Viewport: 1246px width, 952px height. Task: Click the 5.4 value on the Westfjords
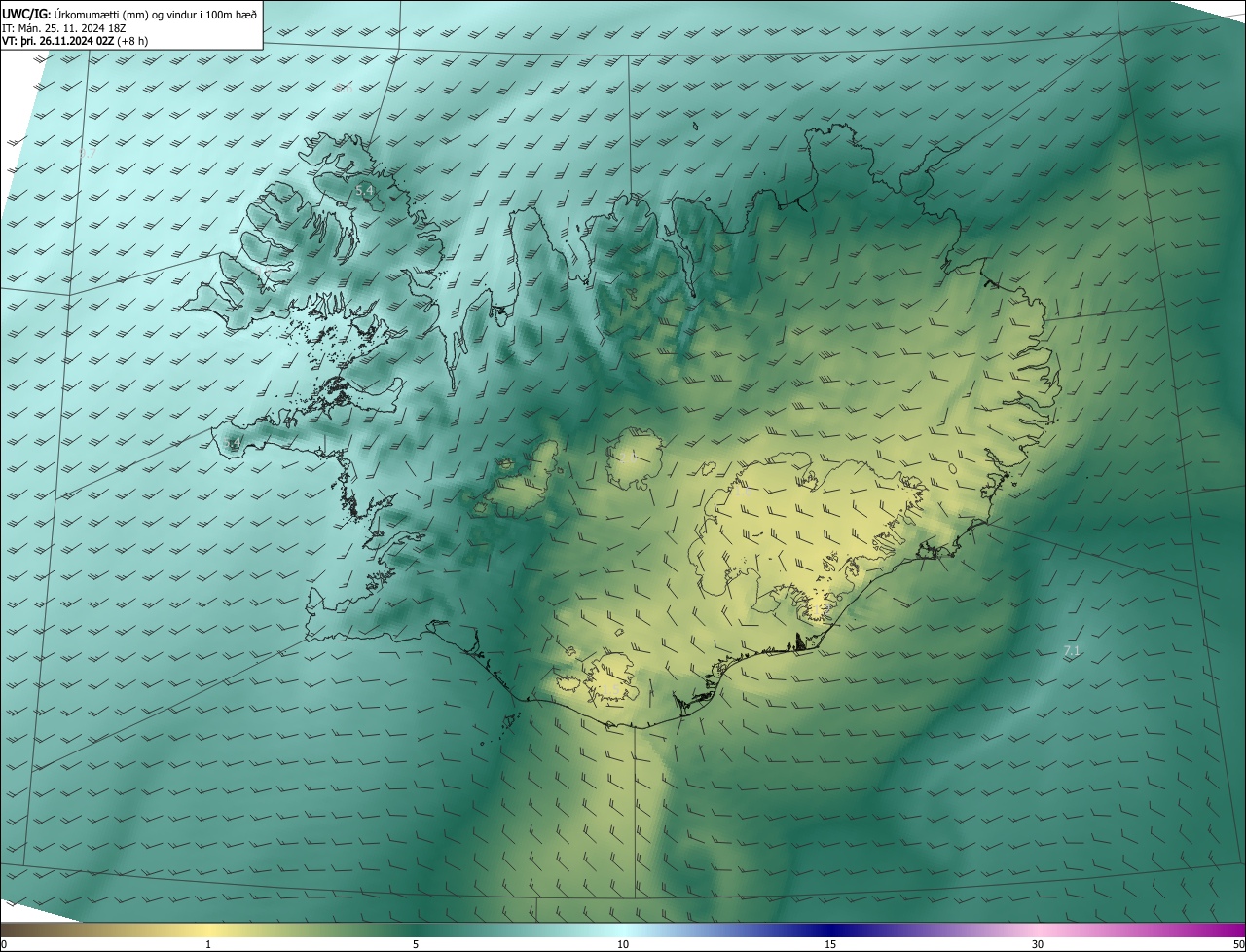pyautogui.click(x=365, y=191)
